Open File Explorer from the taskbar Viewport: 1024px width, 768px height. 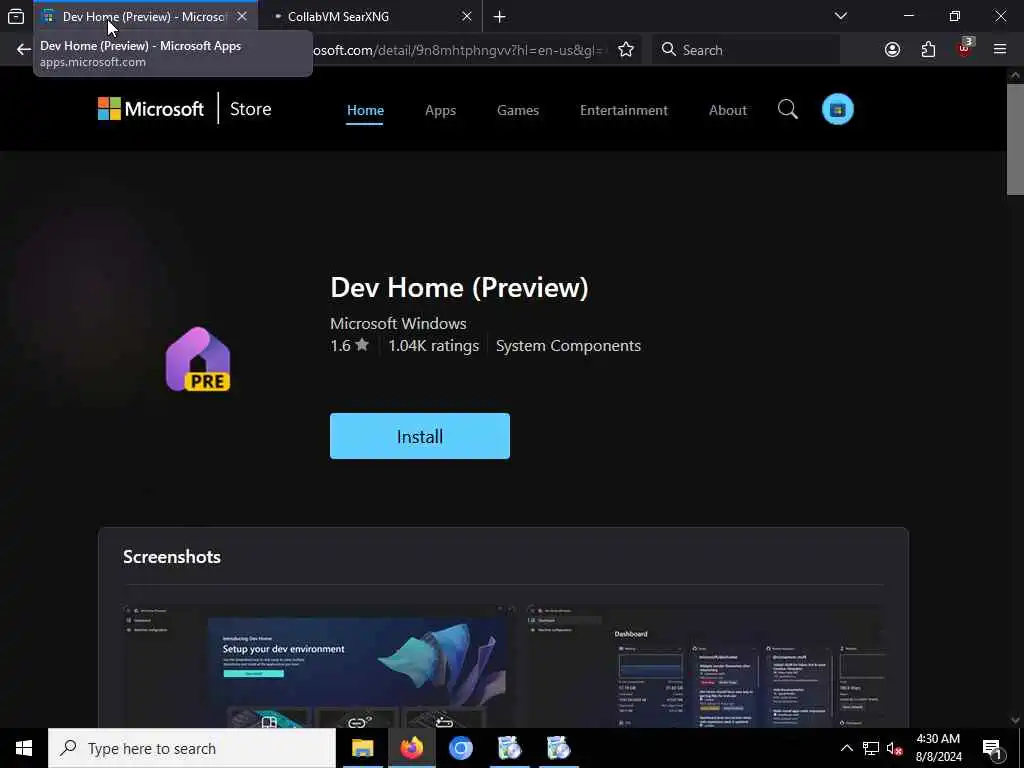pyautogui.click(x=362, y=748)
